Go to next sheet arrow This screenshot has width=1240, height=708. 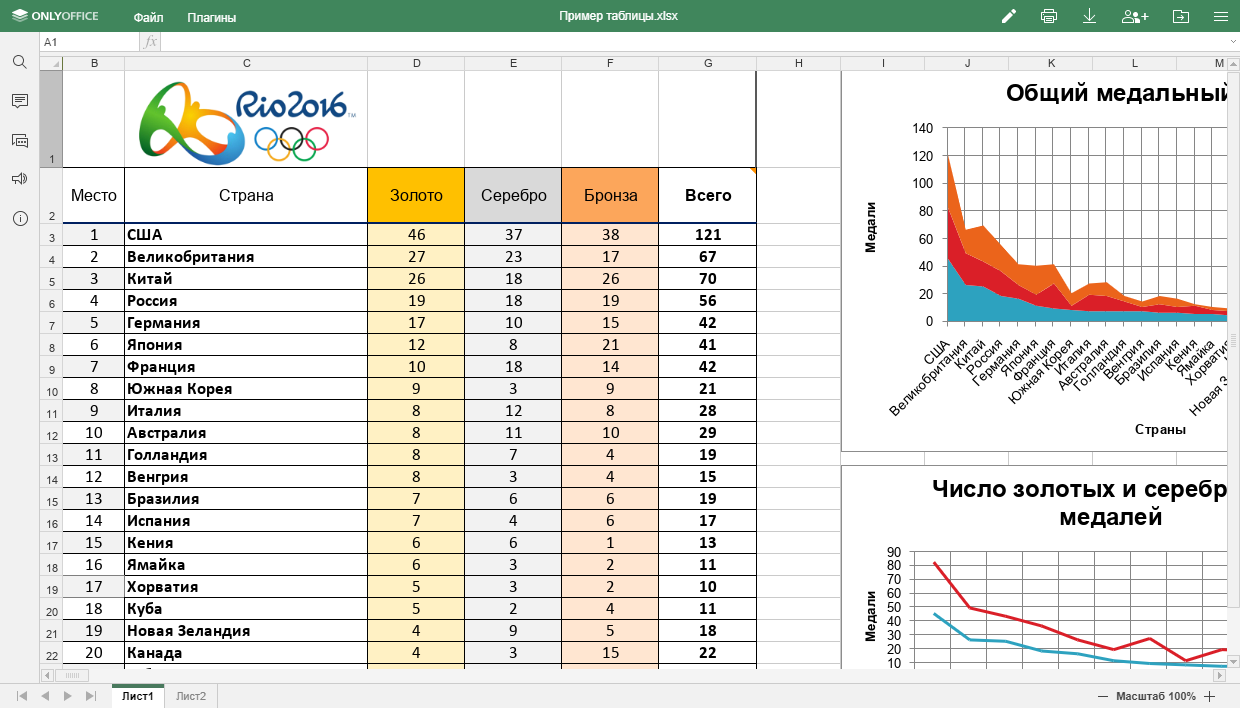tap(67, 696)
